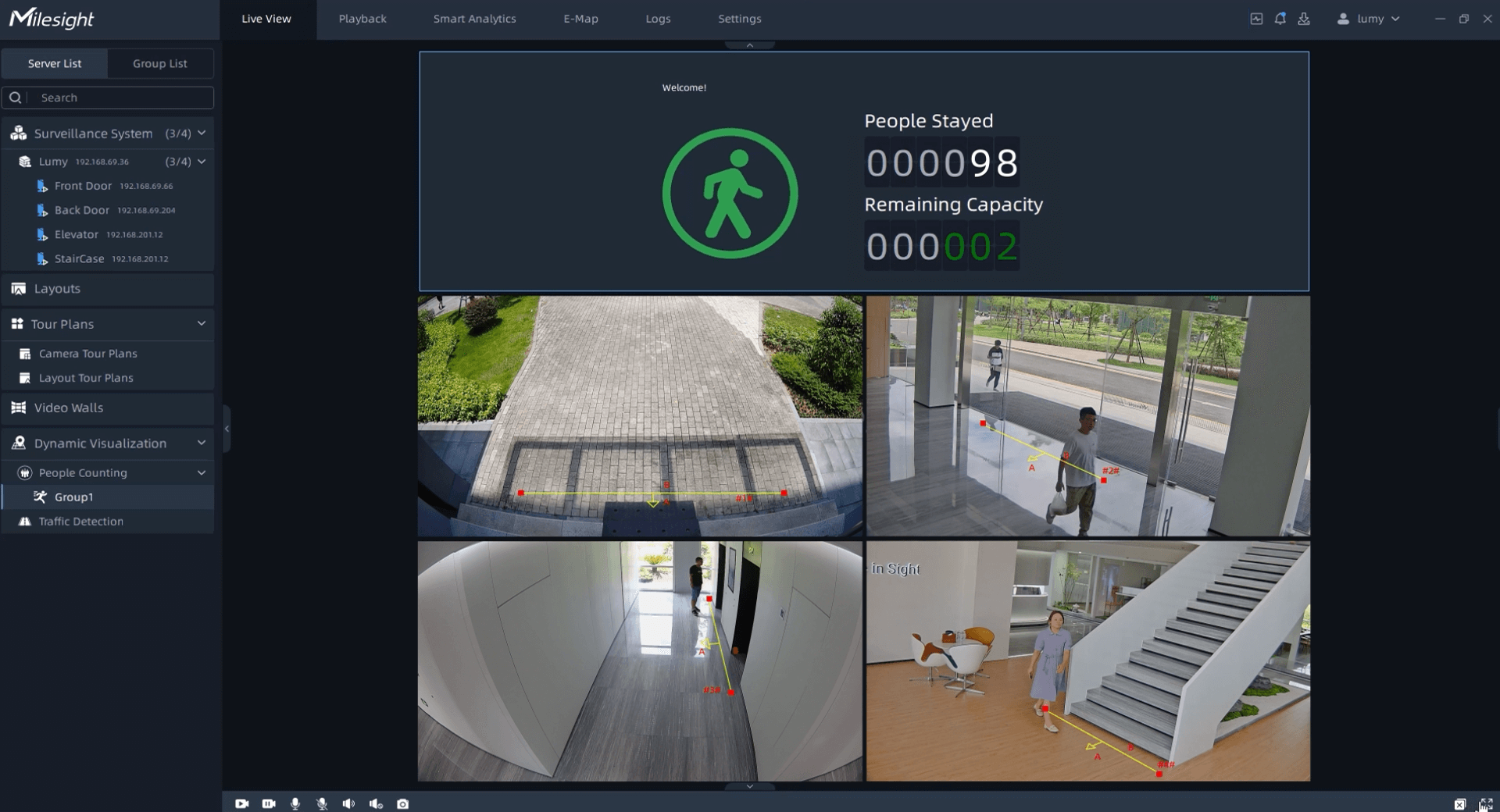Collapse the Tour Plans section

pyautogui.click(x=202, y=323)
